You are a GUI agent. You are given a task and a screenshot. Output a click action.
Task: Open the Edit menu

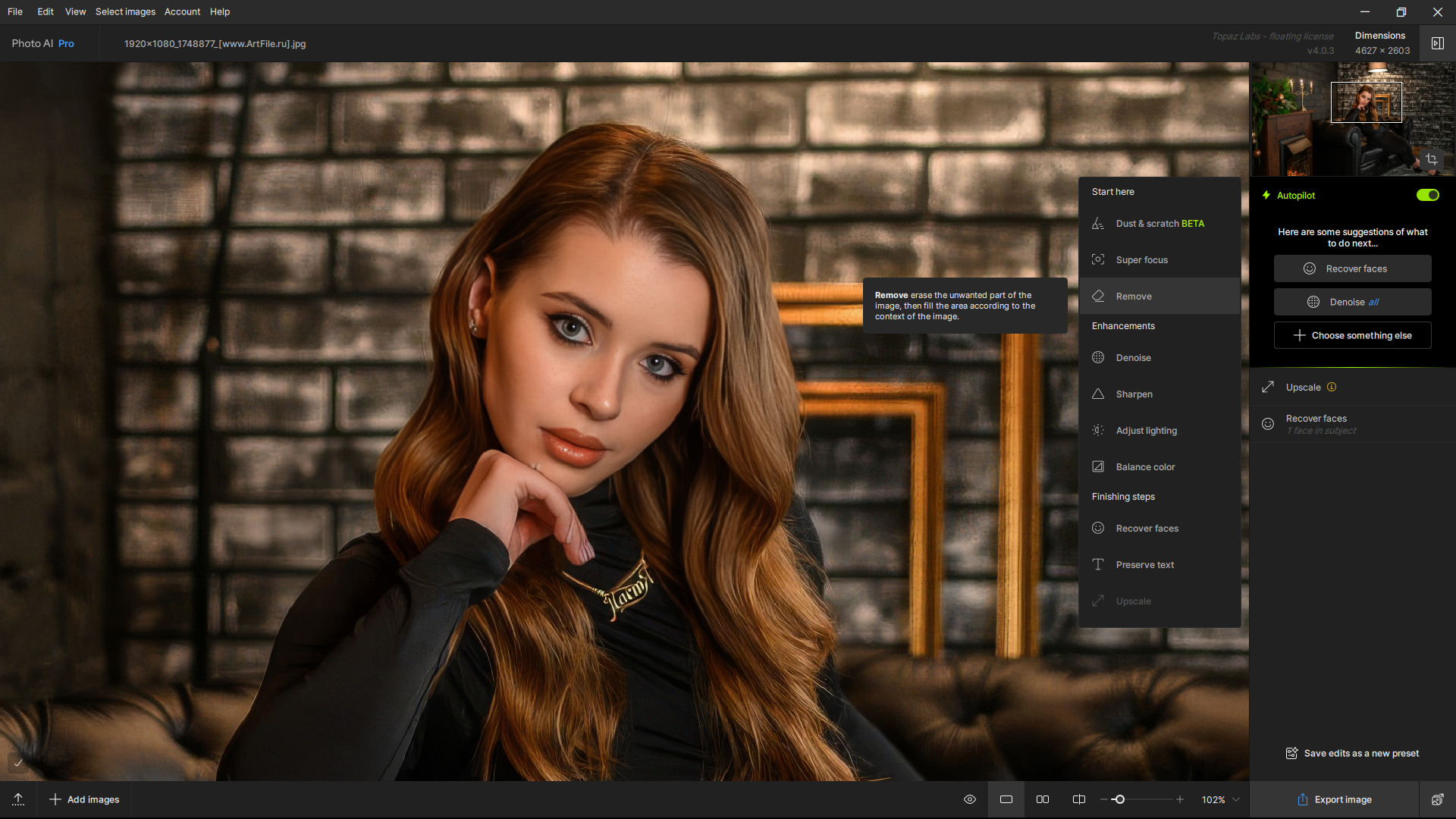tap(45, 11)
